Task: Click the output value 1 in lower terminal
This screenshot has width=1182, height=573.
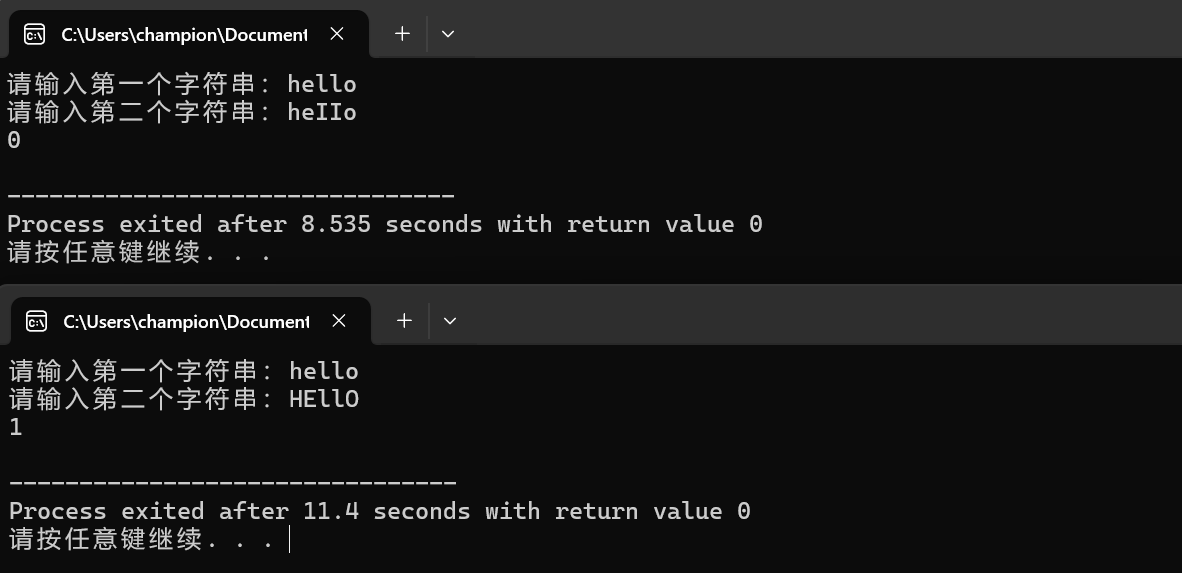Action: (x=15, y=428)
